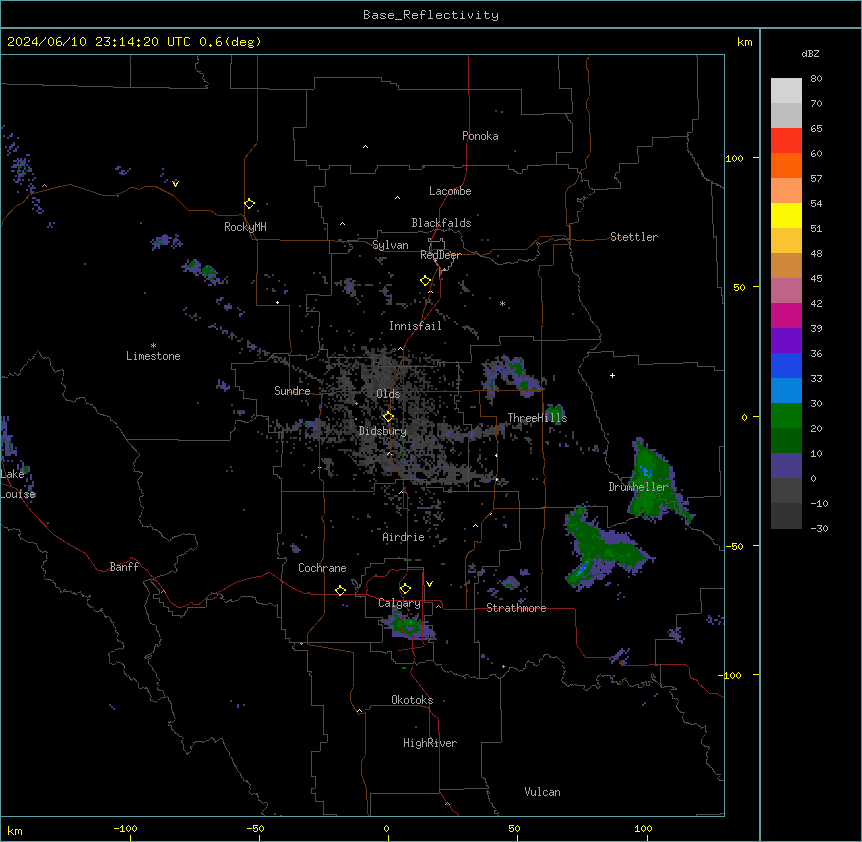The height and width of the screenshot is (842, 862).
Task: Click the -100 tick on the horizontal axis
Action: click(125, 828)
